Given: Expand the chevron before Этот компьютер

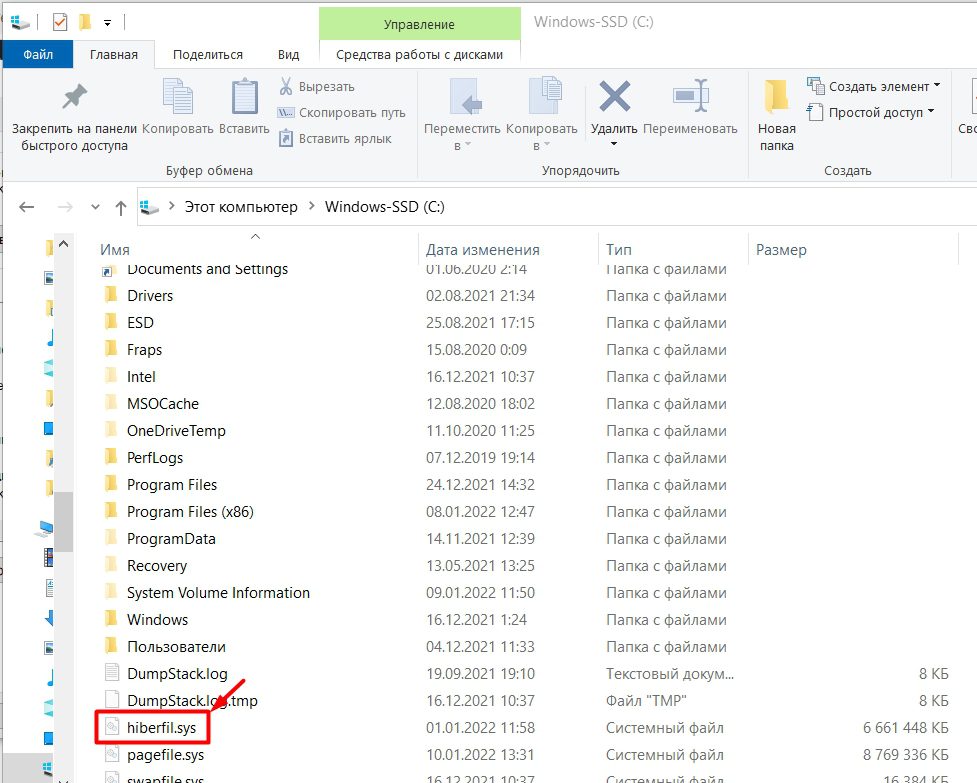Looking at the screenshot, I should (171, 206).
